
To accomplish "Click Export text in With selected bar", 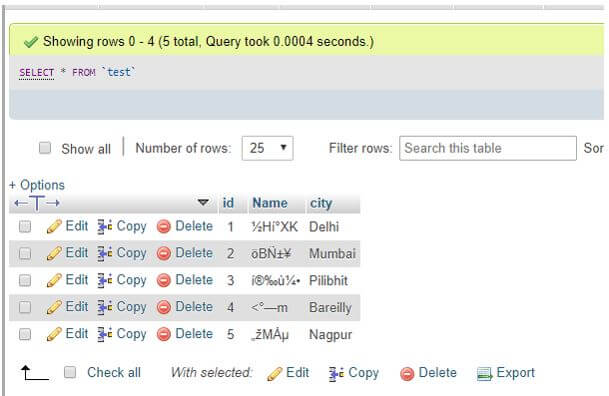I will [x=515, y=373].
